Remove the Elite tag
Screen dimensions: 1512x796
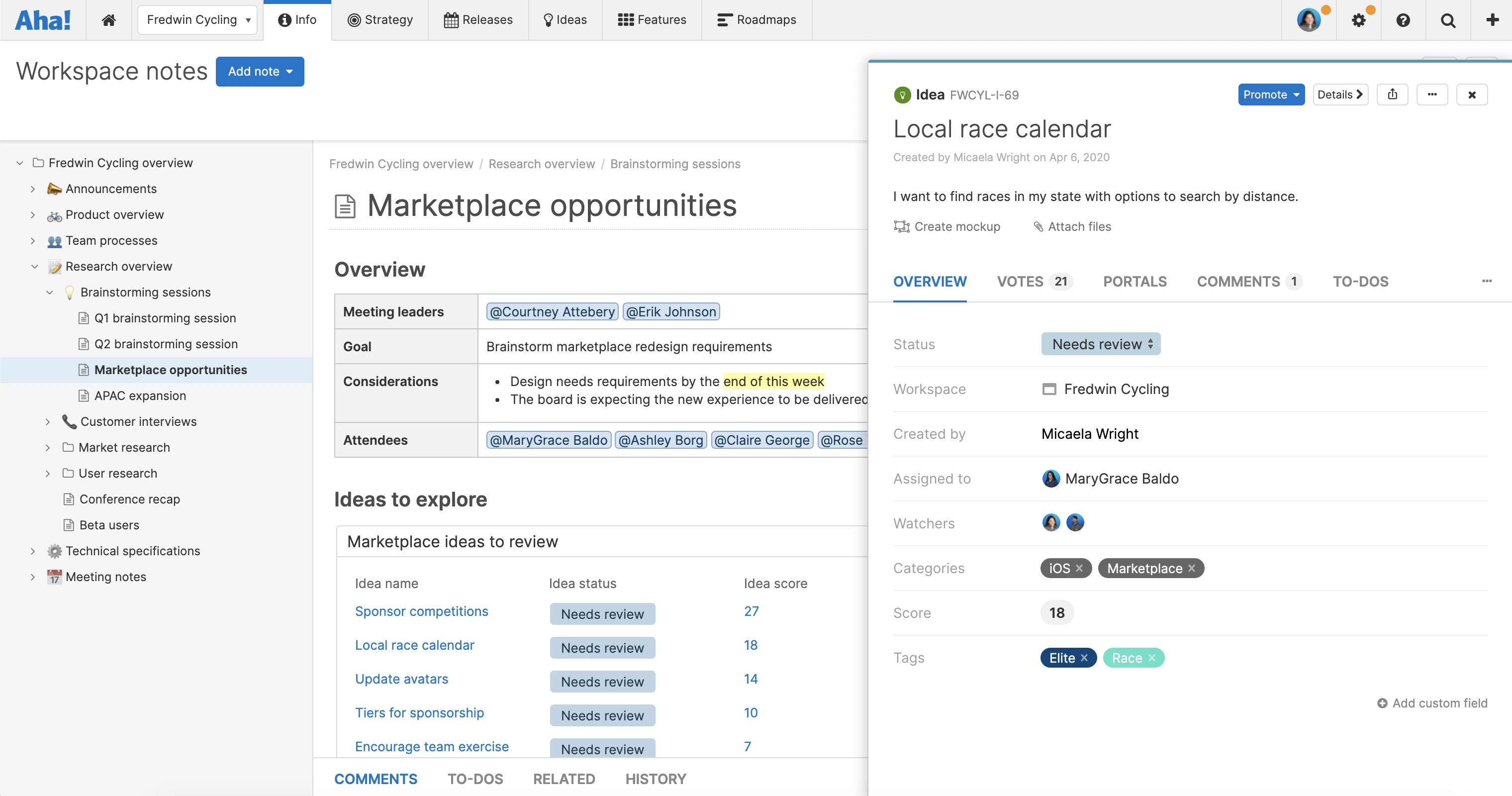pos(1084,658)
